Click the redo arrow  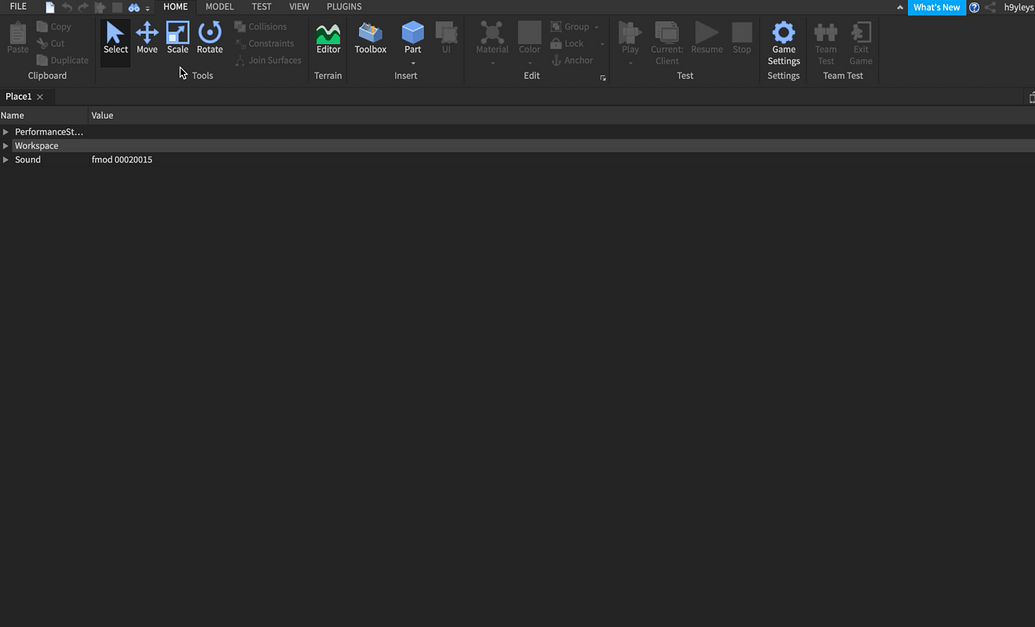pyautogui.click(x=83, y=7)
